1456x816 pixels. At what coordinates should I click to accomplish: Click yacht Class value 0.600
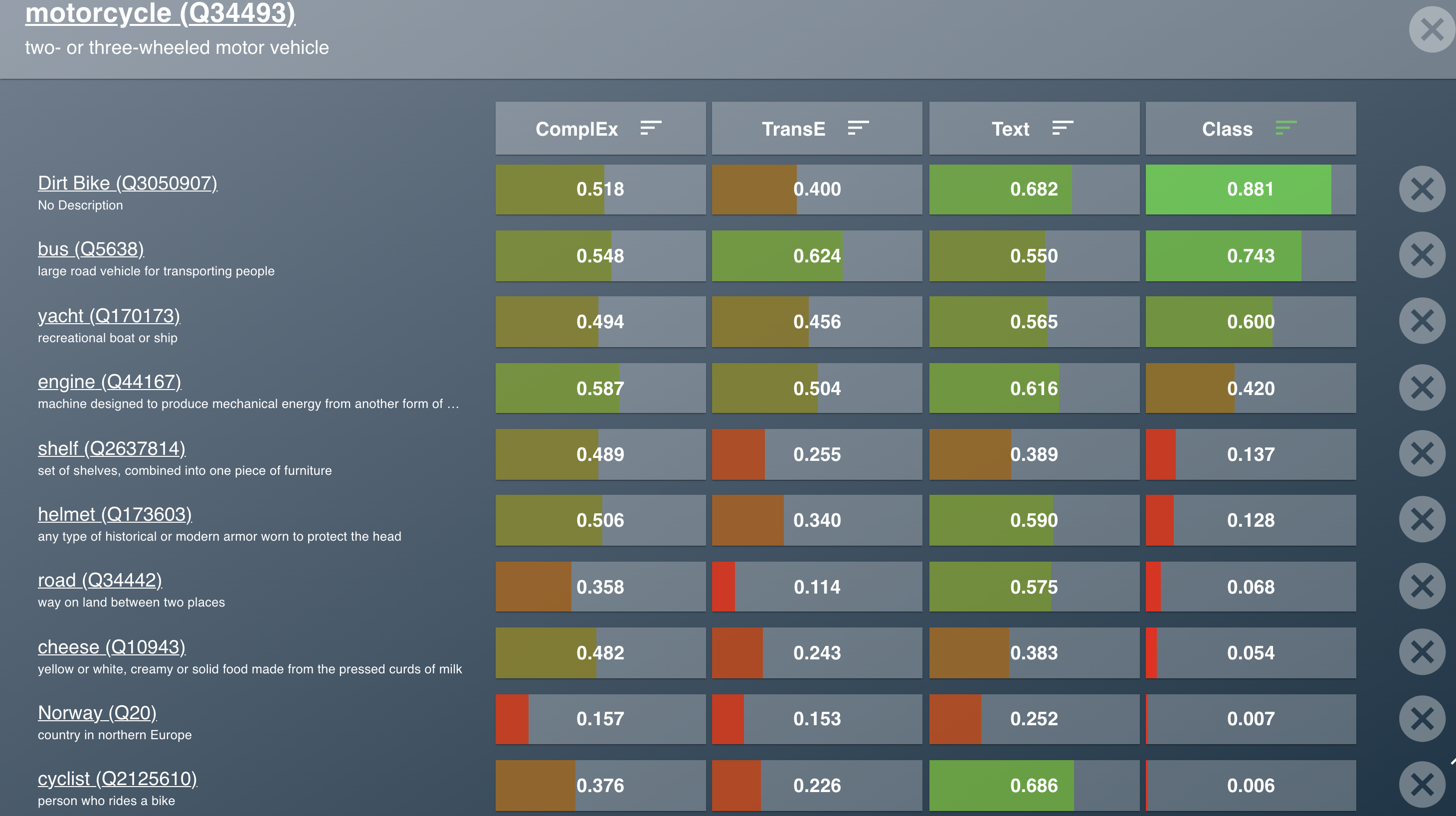click(1250, 322)
